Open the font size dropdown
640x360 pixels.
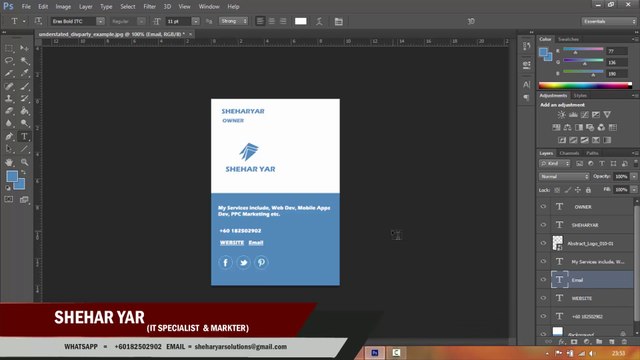196,21
